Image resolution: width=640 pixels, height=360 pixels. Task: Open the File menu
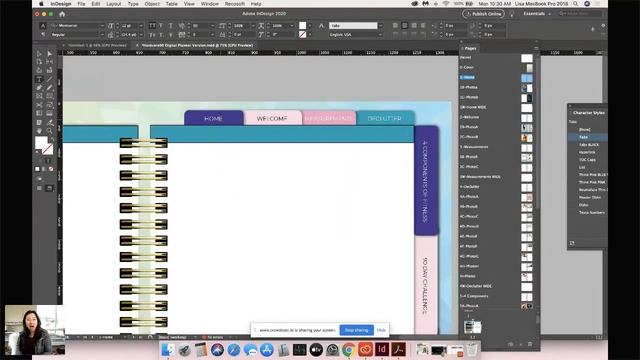(x=81, y=4)
